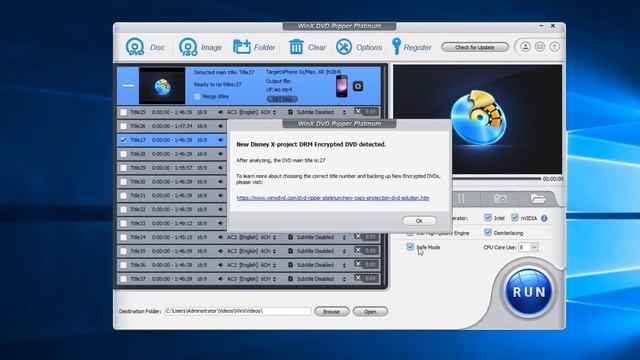Open the winxdvd.com copy-protection link

[333, 198]
